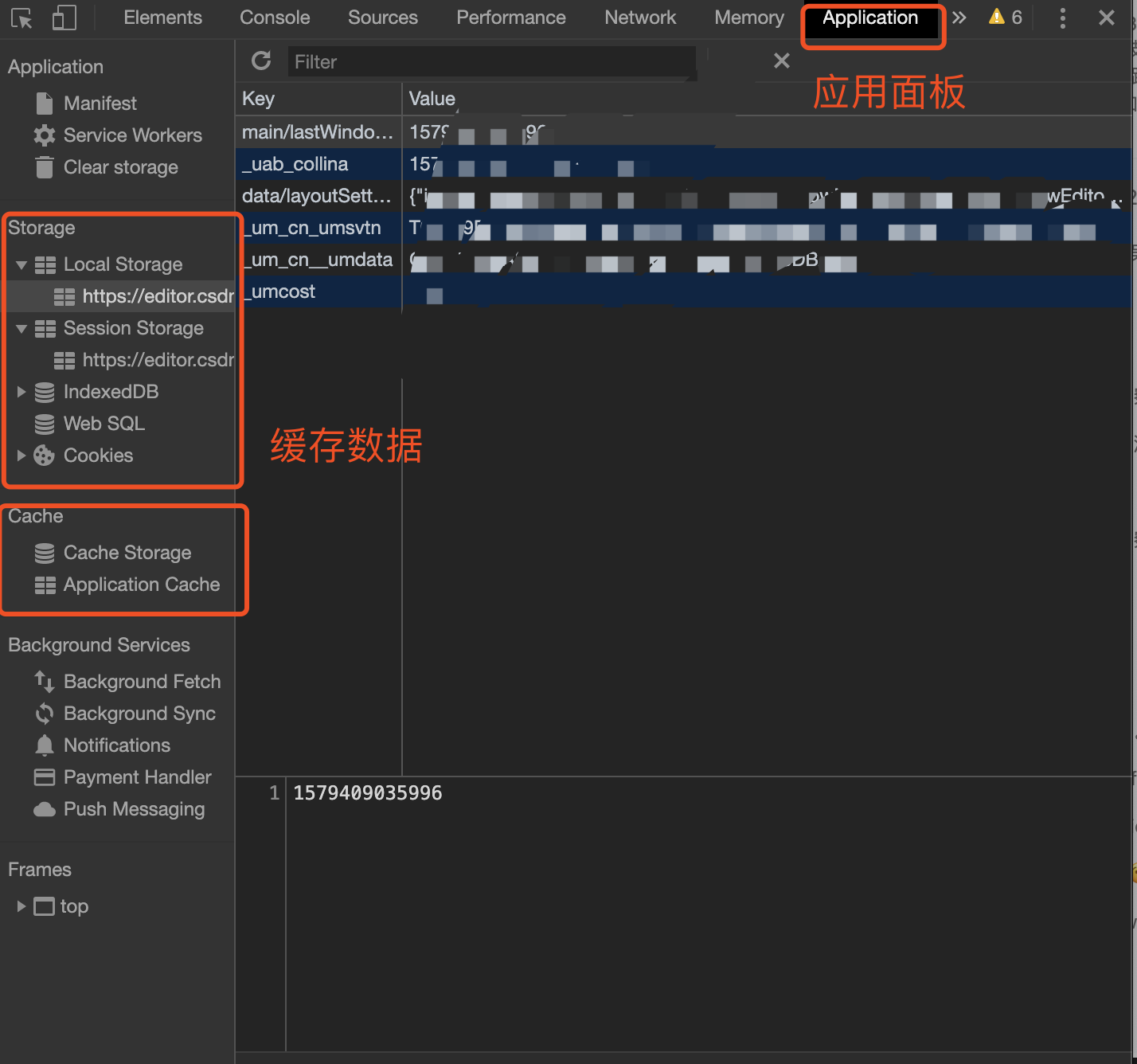Screen dimensions: 1137x1064
Task: Show more tabs with double chevron
Action: tap(959, 18)
